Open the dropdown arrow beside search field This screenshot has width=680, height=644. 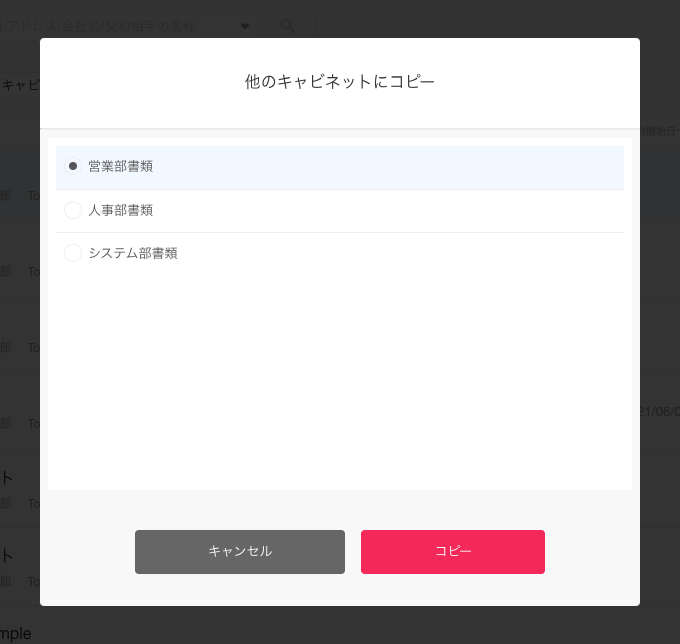246,26
